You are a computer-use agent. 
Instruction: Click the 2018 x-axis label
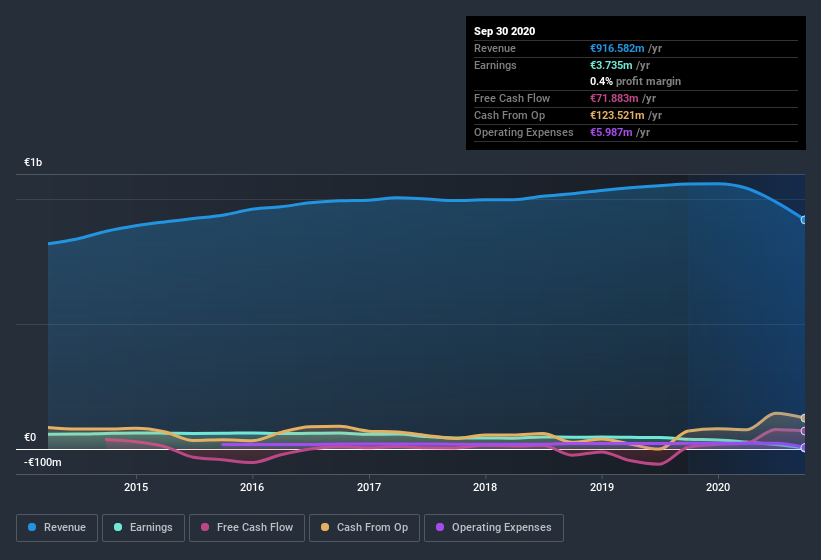click(485, 487)
